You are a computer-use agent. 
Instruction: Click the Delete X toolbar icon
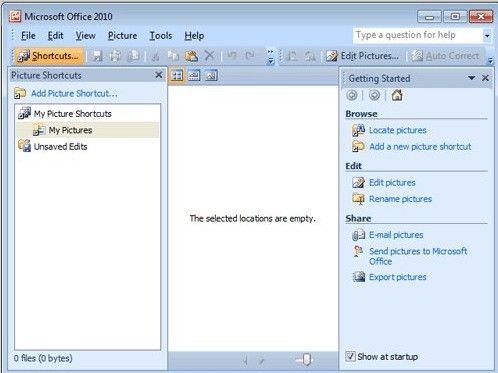(x=209, y=55)
